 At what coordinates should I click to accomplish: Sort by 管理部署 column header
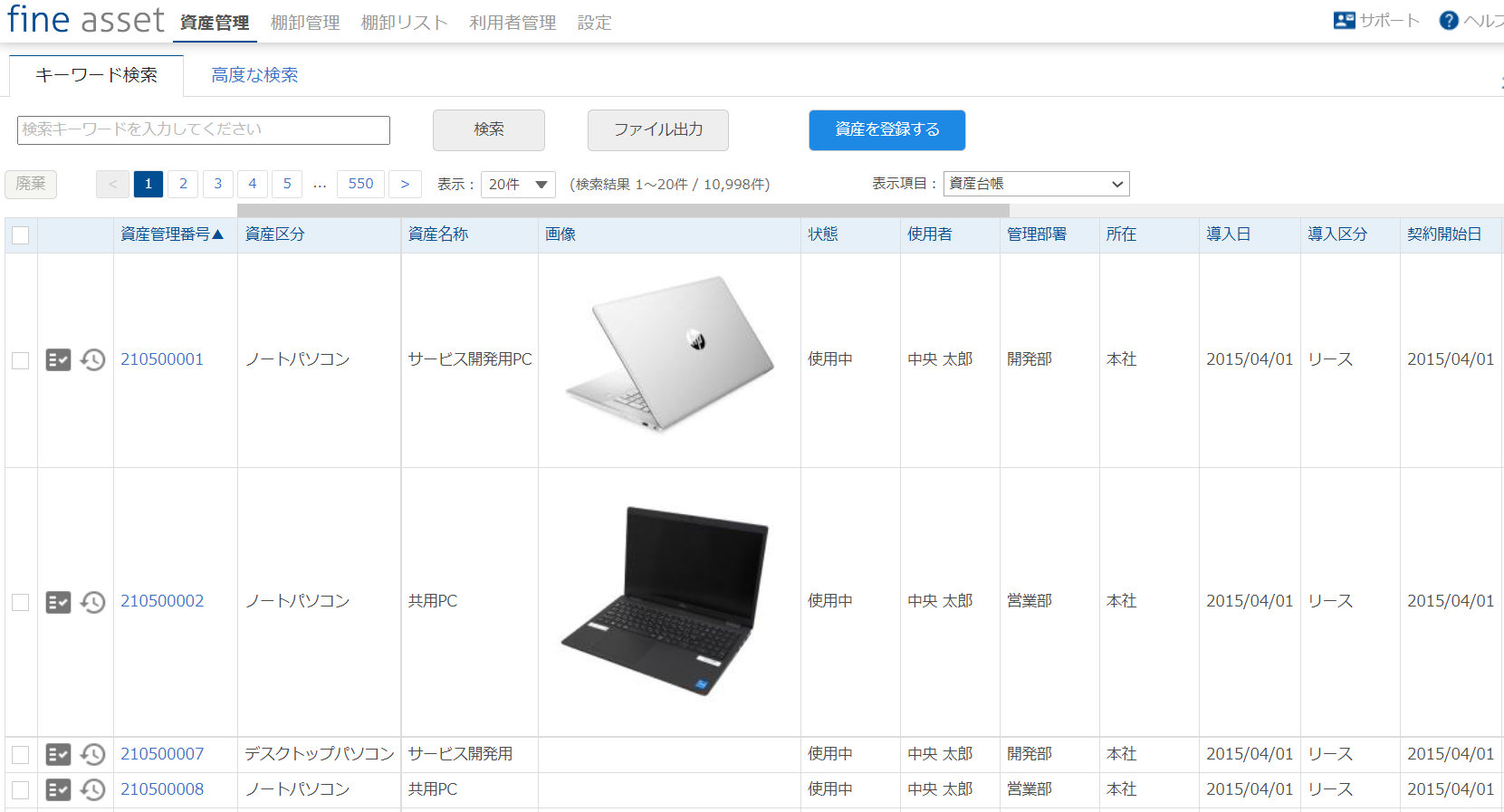point(1037,234)
